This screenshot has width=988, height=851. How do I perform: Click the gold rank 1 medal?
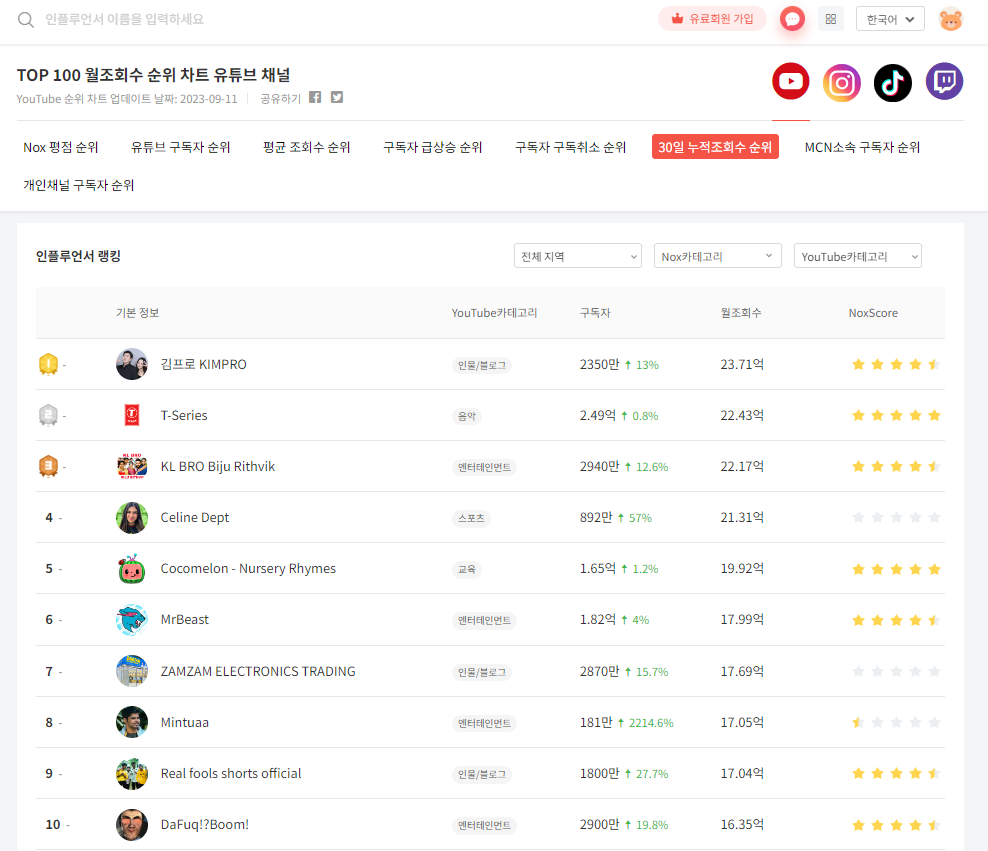[x=49, y=364]
